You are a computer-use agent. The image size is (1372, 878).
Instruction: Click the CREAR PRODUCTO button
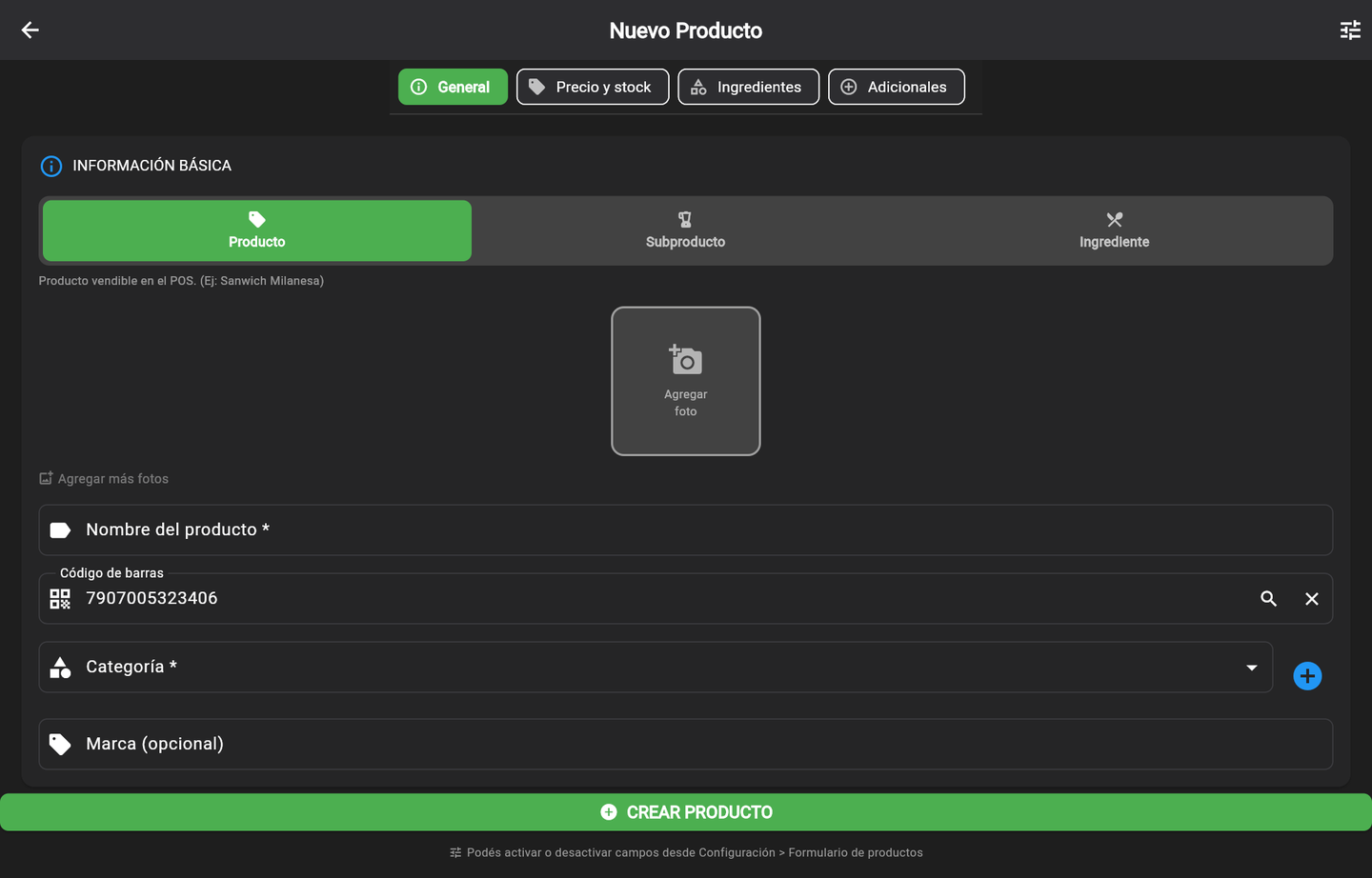coord(686,812)
